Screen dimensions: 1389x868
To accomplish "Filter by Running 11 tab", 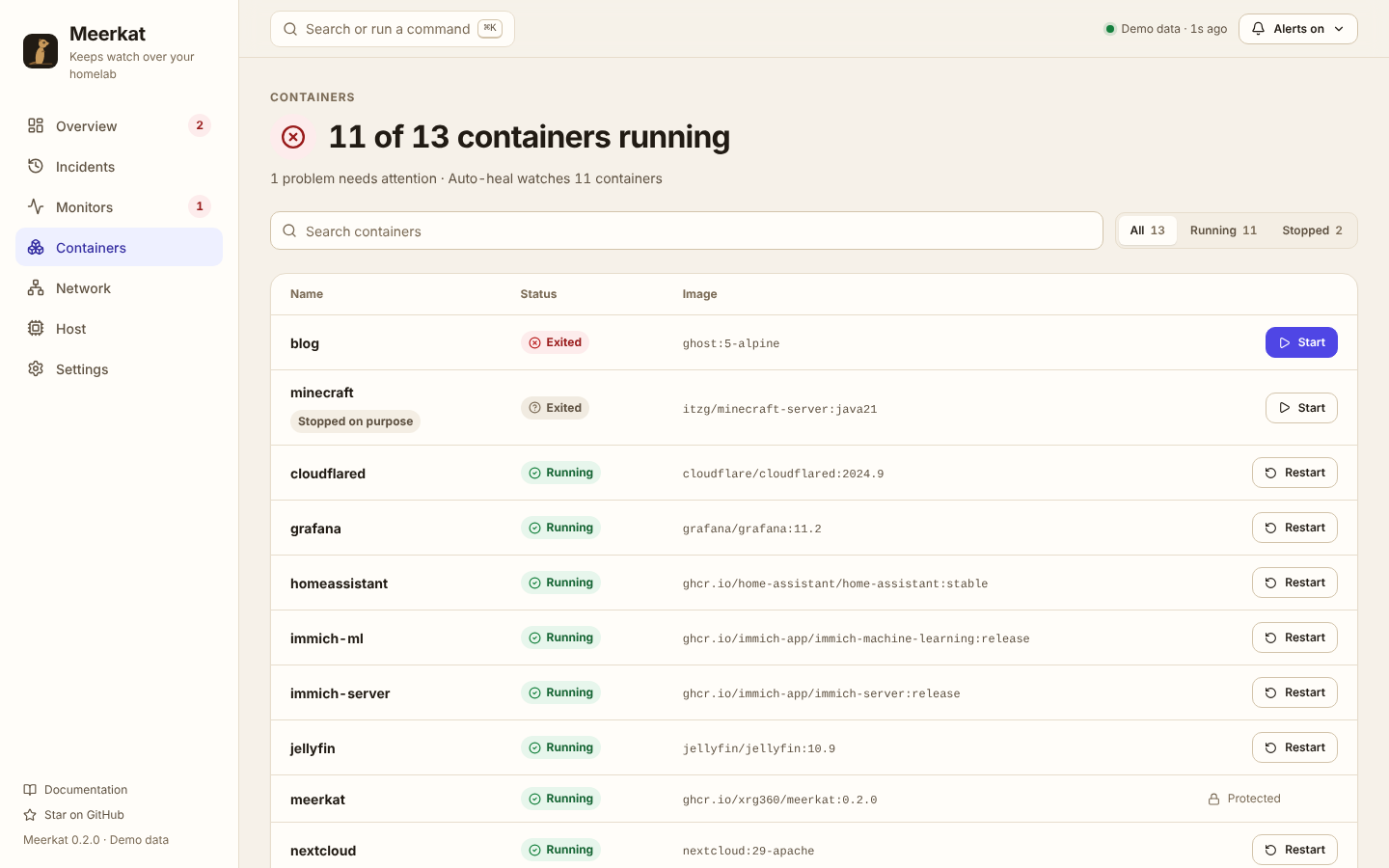I will (1223, 231).
